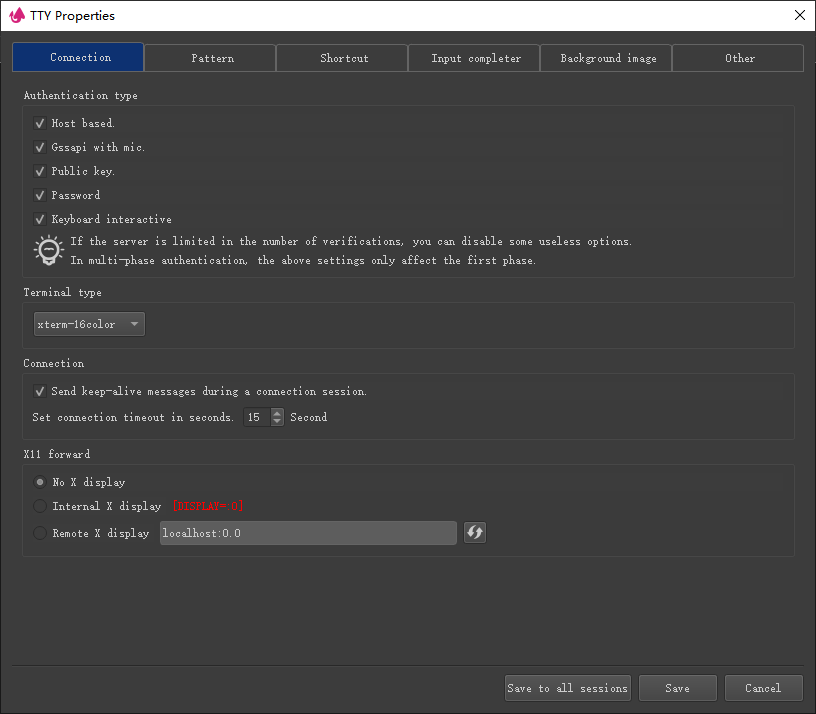
Task: Select the Internal X display radio button
Action: coord(40,506)
